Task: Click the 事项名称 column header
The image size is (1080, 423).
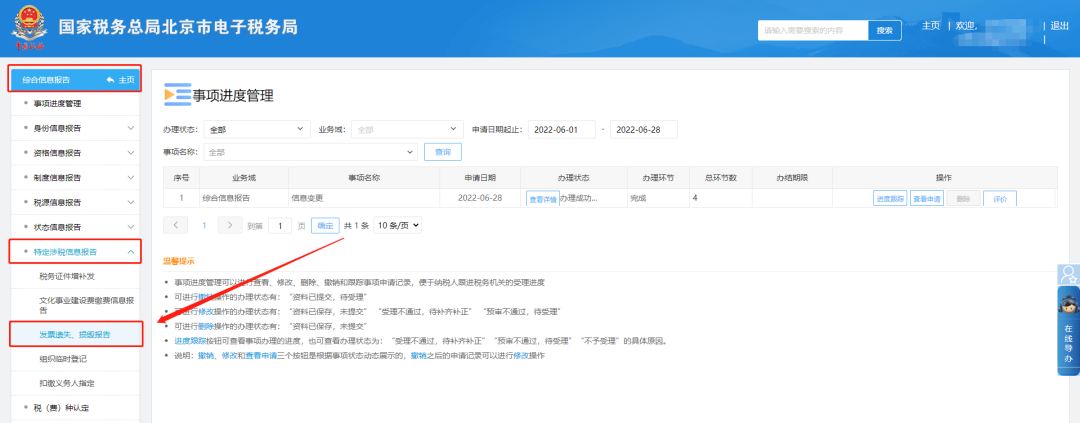Action: [364, 178]
